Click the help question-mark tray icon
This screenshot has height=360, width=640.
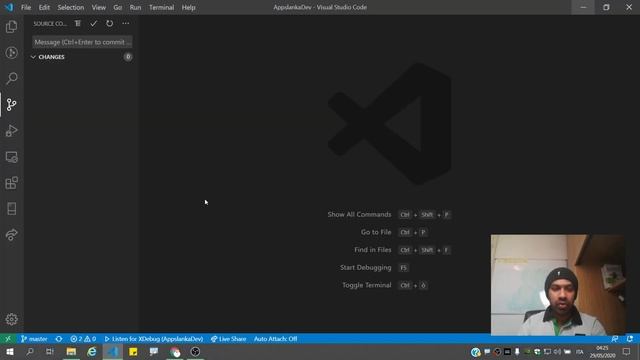coord(475,352)
